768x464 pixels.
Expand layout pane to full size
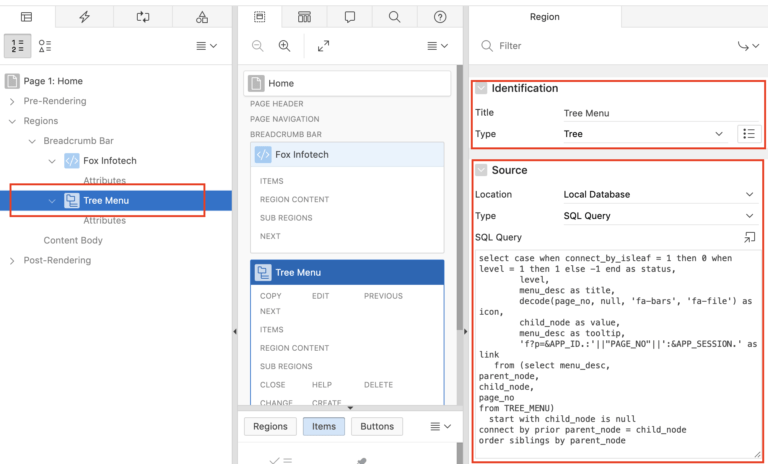pyautogui.click(x=323, y=46)
